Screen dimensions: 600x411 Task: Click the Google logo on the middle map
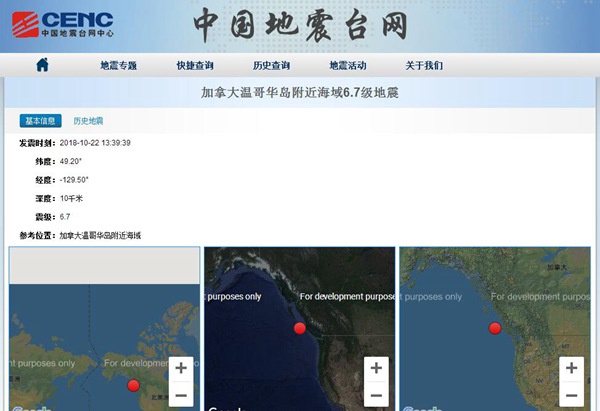click(225, 407)
